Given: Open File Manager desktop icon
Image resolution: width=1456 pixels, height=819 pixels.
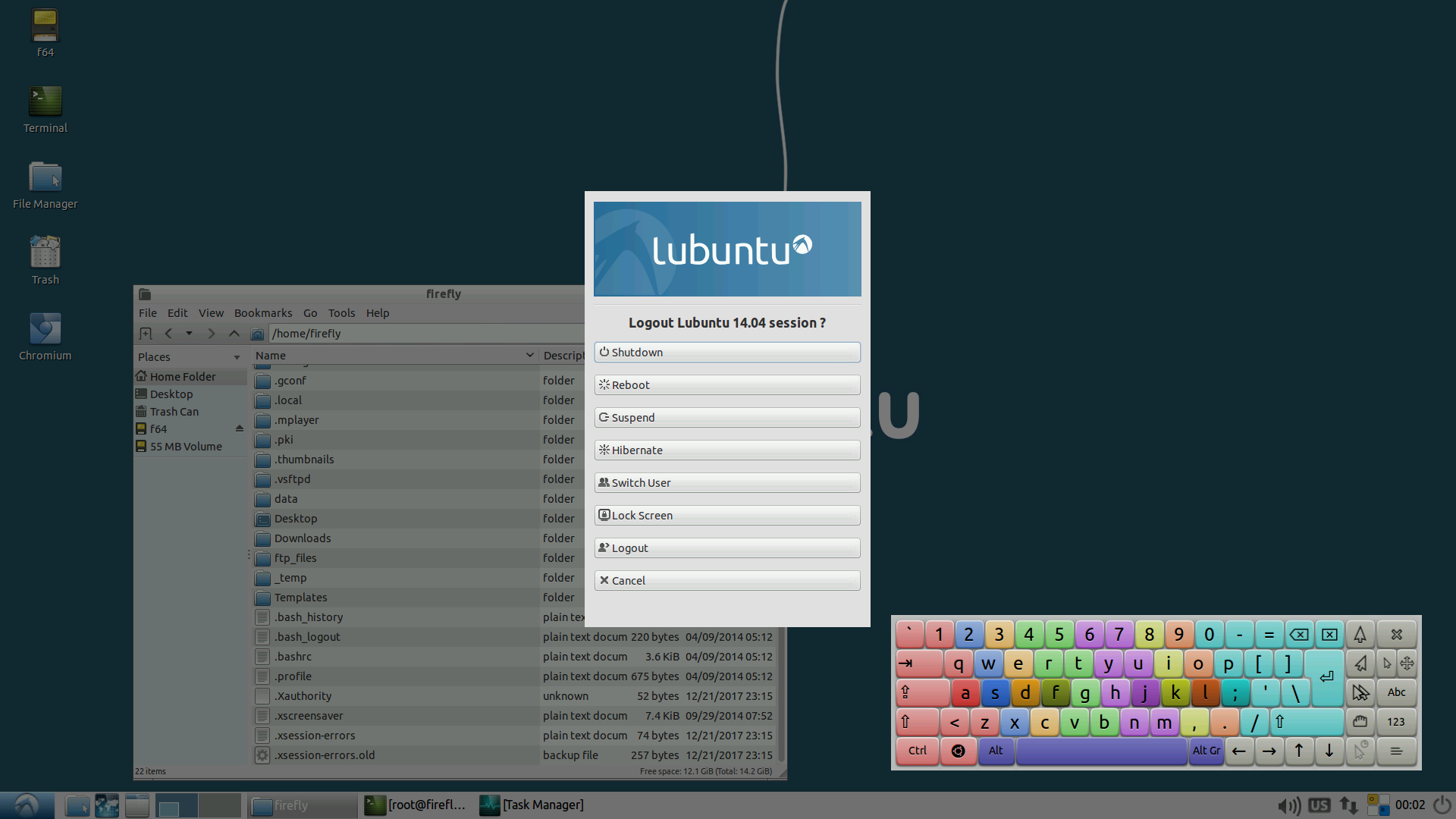Looking at the screenshot, I should click(x=45, y=184).
